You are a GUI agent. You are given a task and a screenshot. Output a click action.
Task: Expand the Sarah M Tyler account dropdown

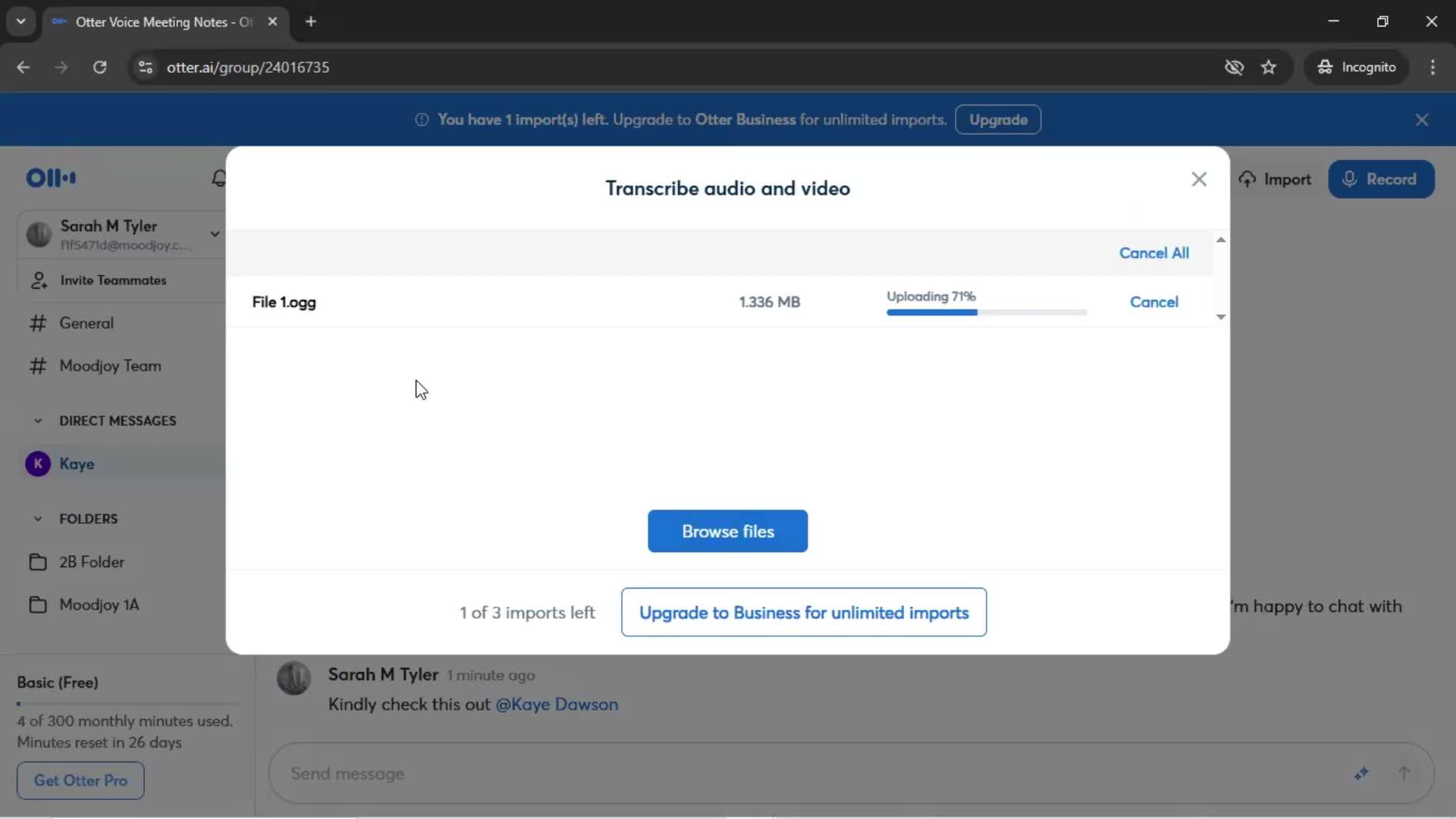(215, 234)
